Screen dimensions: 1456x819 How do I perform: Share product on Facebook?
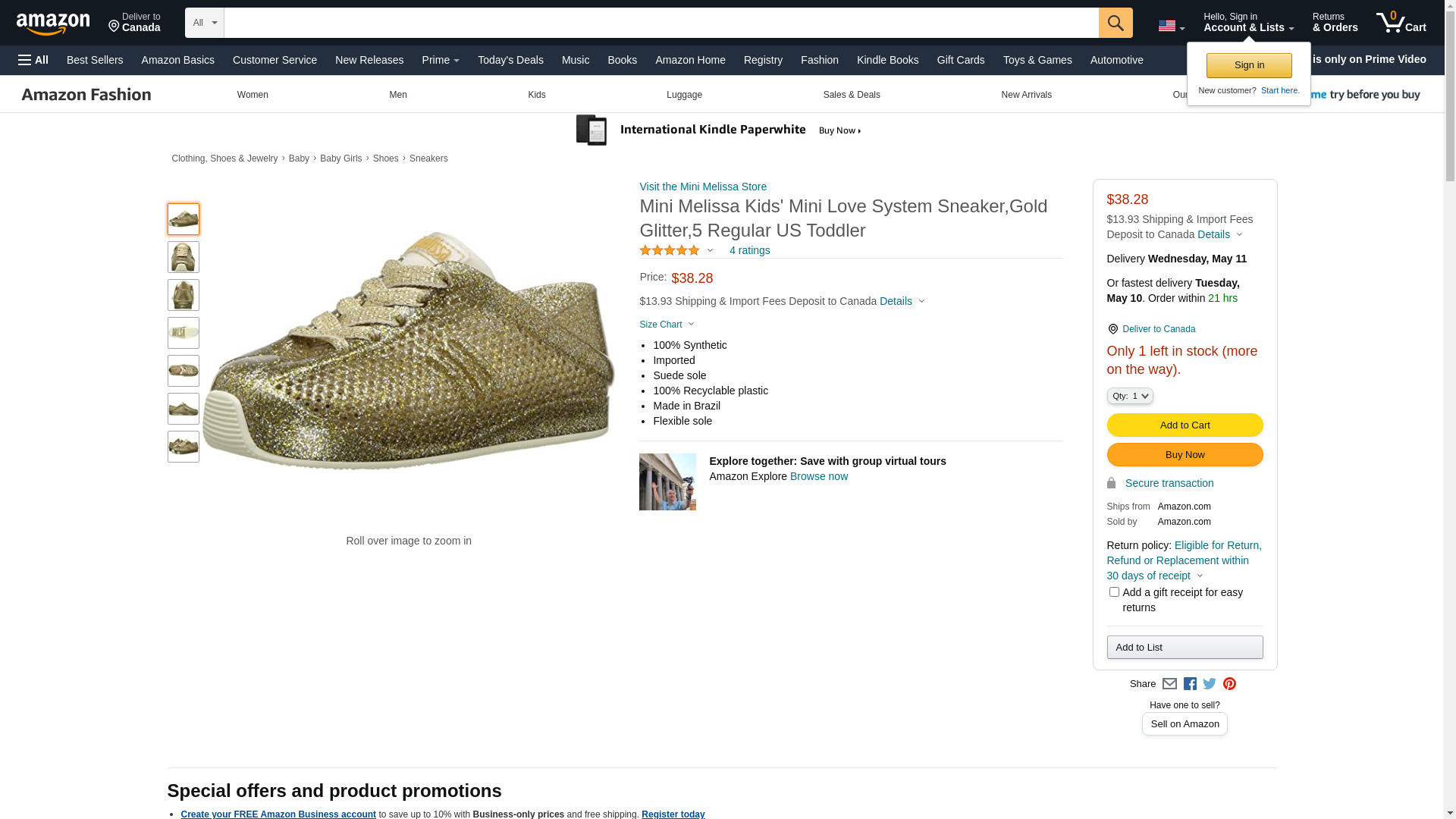pos(1190,684)
